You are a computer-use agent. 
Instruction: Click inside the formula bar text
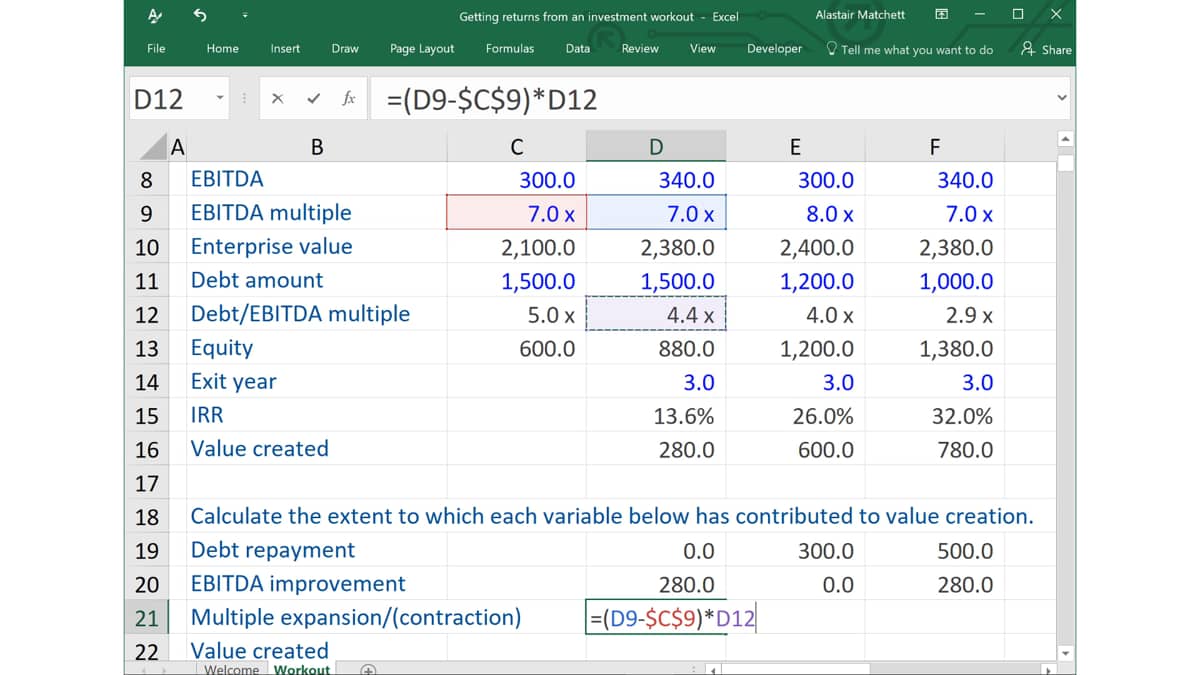[x=492, y=99]
